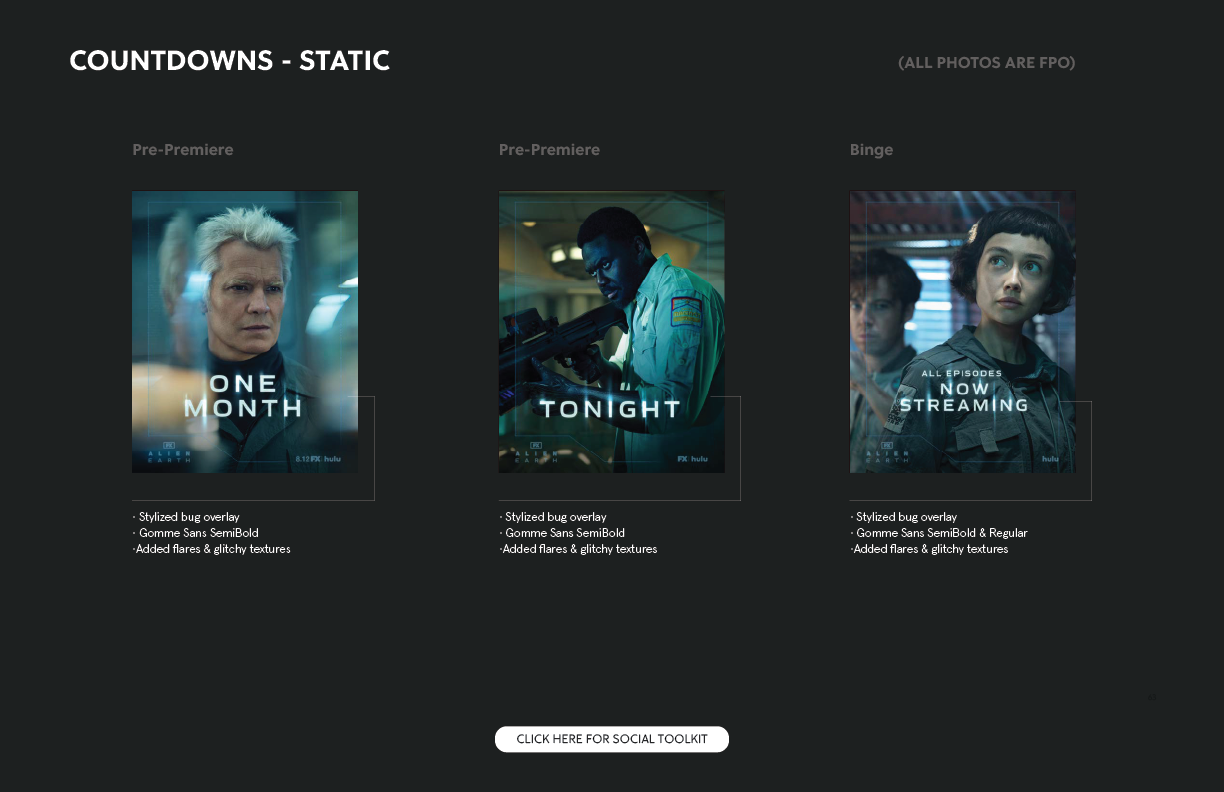Click the 'Binge' label
Image resolution: width=1224 pixels, height=792 pixels.
[872, 150]
